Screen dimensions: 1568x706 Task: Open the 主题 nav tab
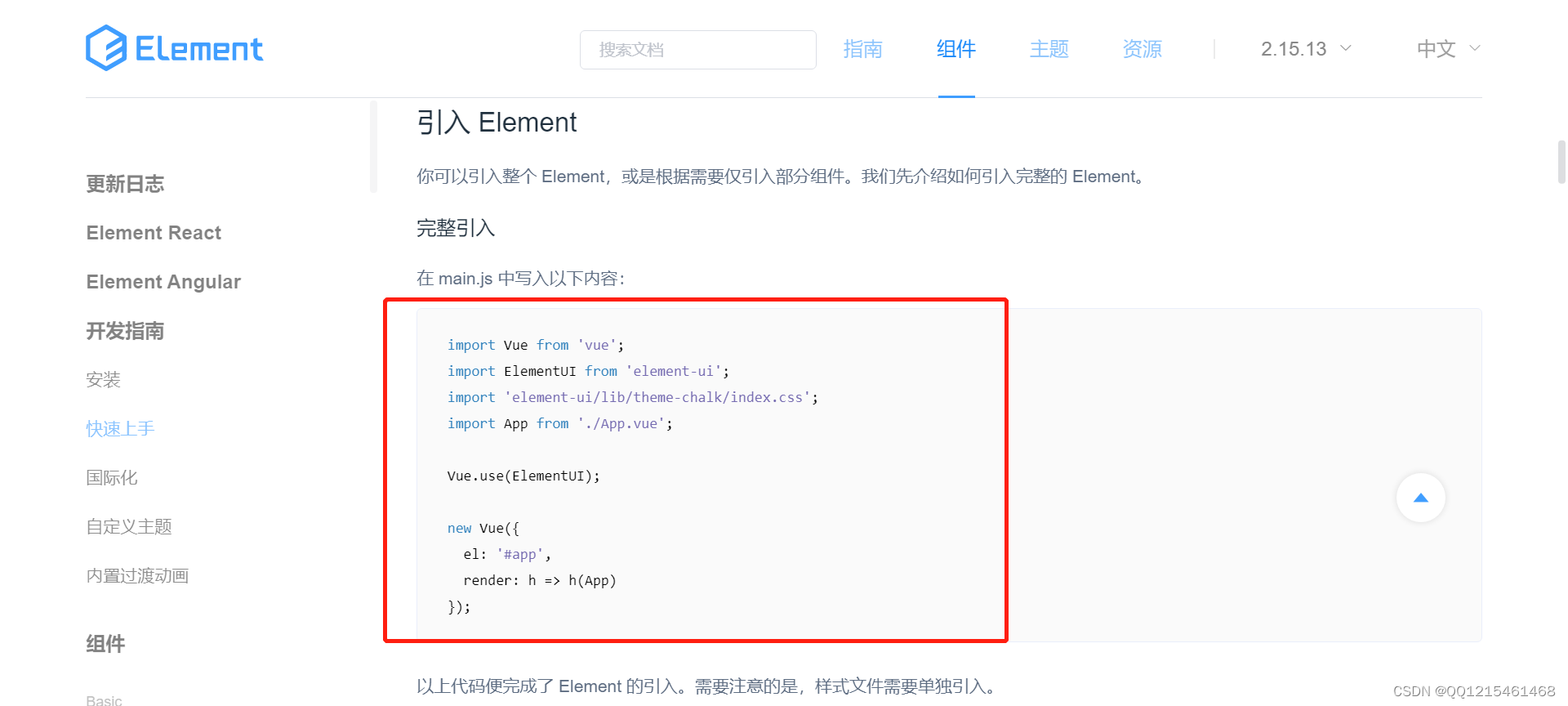tap(1049, 49)
